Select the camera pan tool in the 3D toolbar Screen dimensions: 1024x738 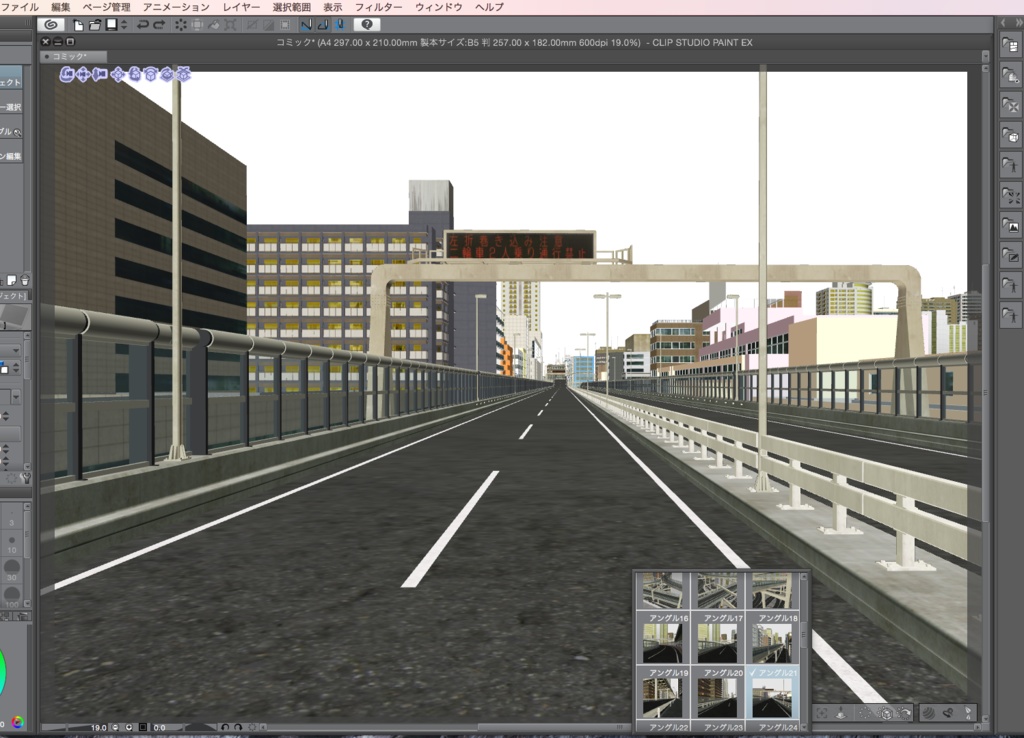(83, 74)
